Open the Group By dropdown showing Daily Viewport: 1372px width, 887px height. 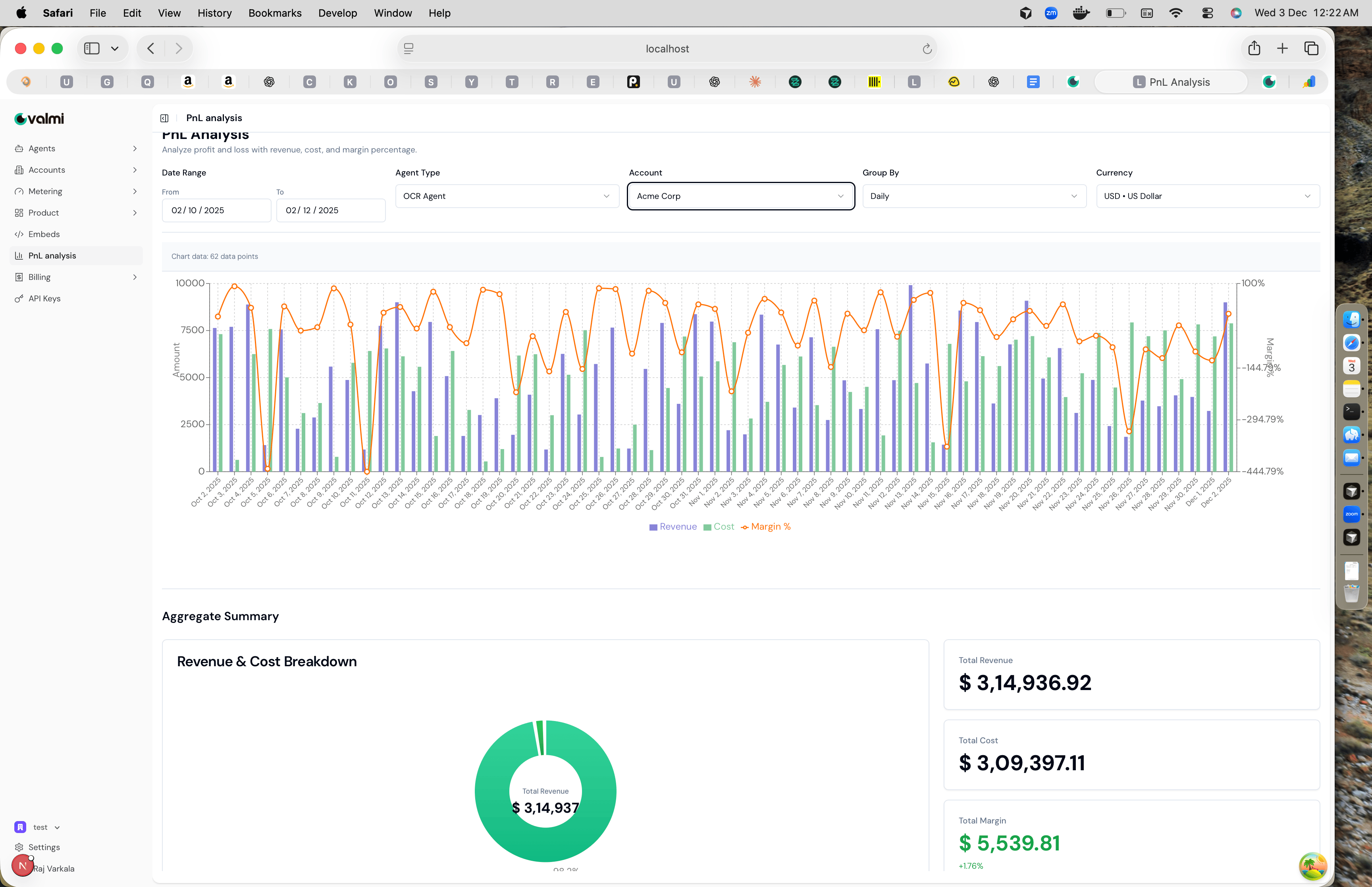click(x=973, y=196)
